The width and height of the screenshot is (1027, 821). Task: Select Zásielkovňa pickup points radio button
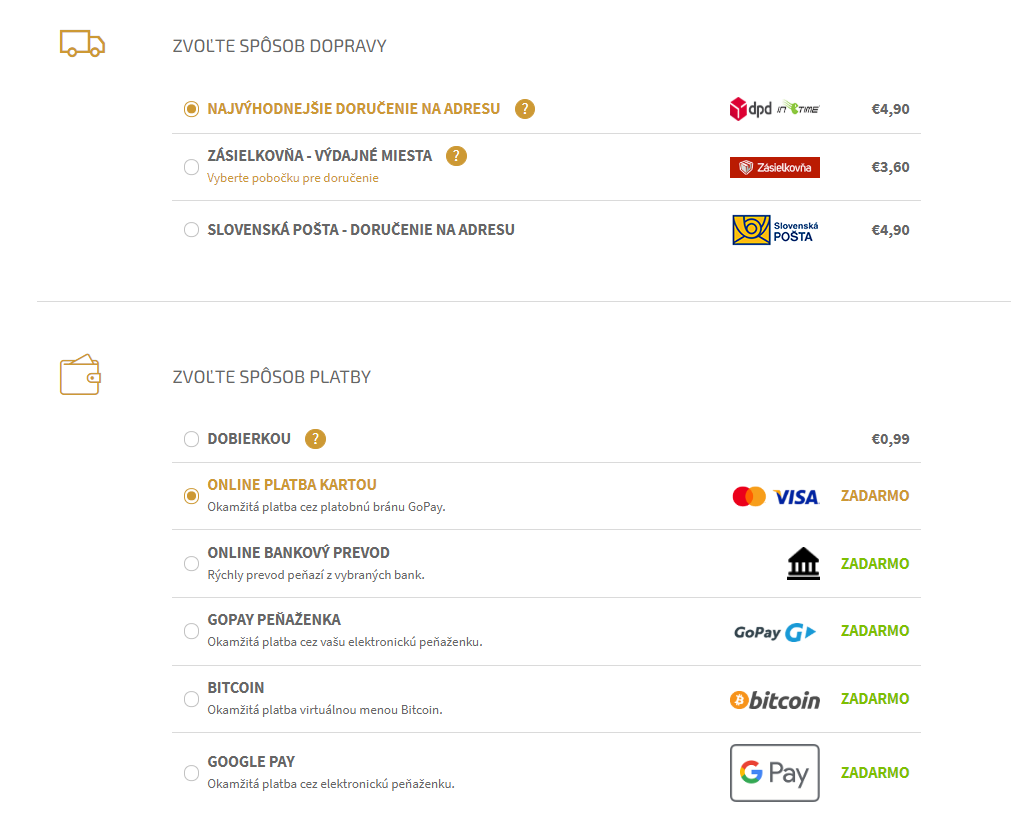191,167
